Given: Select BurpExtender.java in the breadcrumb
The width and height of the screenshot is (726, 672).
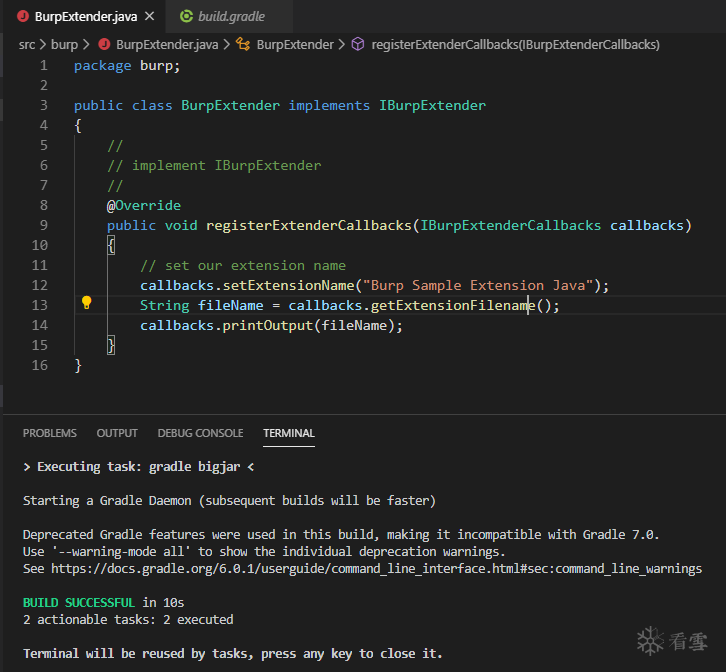Looking at the screenshot, I should click(167, 44).
